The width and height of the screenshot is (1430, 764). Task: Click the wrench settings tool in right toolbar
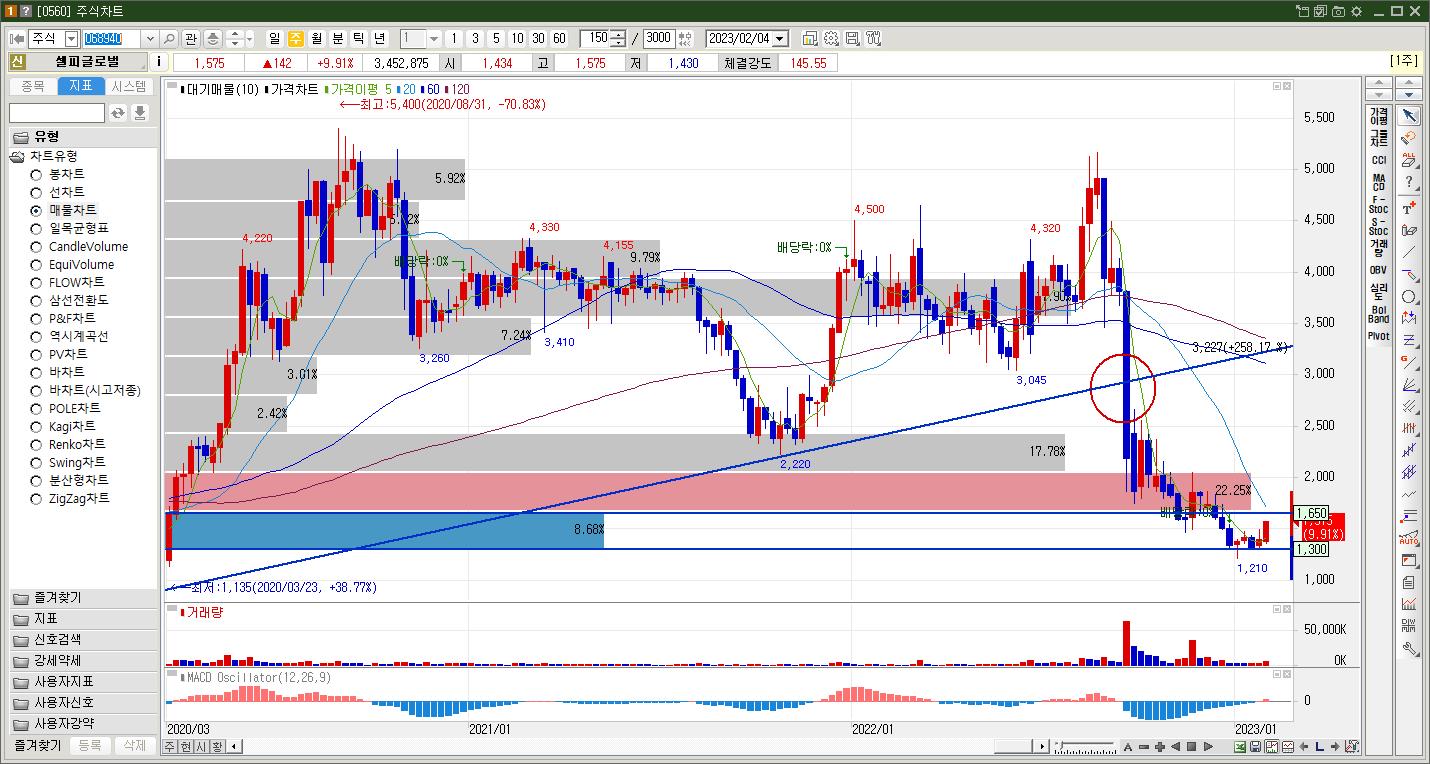click(1408, 648)
